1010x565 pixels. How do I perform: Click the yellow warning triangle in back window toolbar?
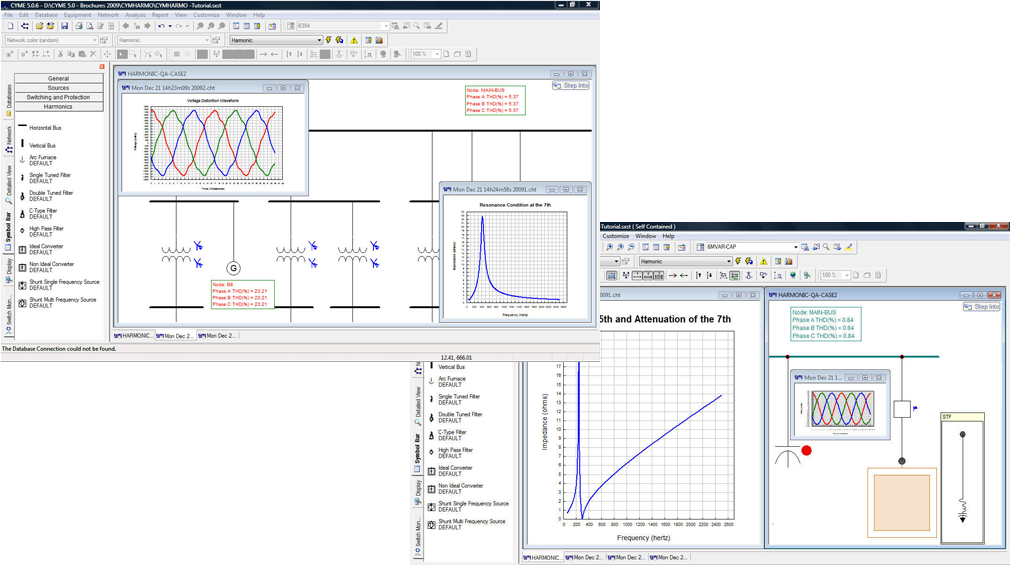coord(354,40)
